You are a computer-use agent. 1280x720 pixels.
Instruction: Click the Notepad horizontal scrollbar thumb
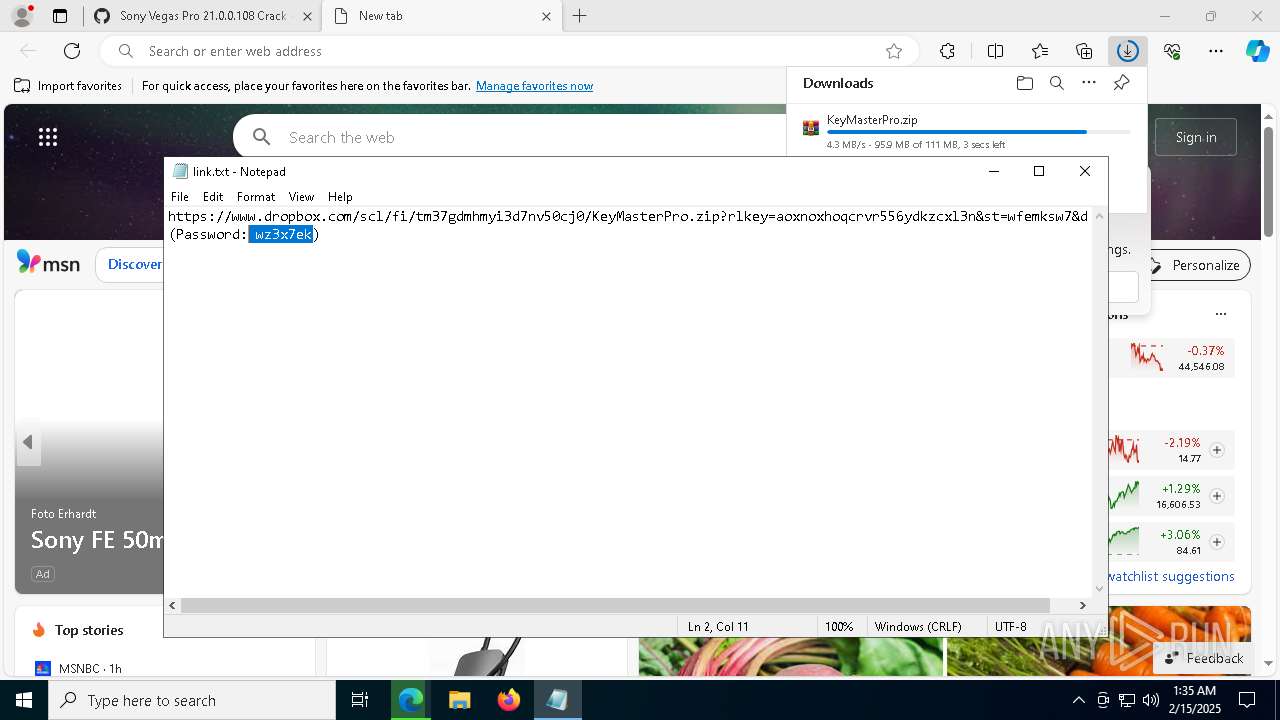pos(615,605)
